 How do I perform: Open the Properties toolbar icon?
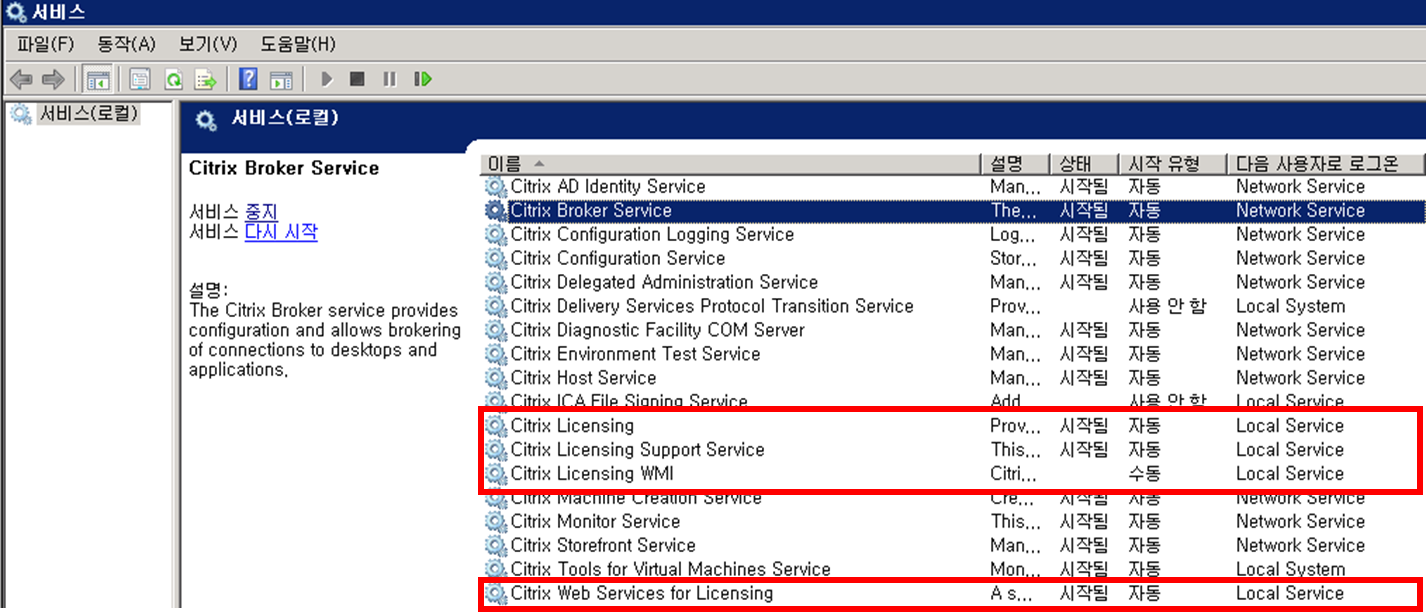coord(140,79)
